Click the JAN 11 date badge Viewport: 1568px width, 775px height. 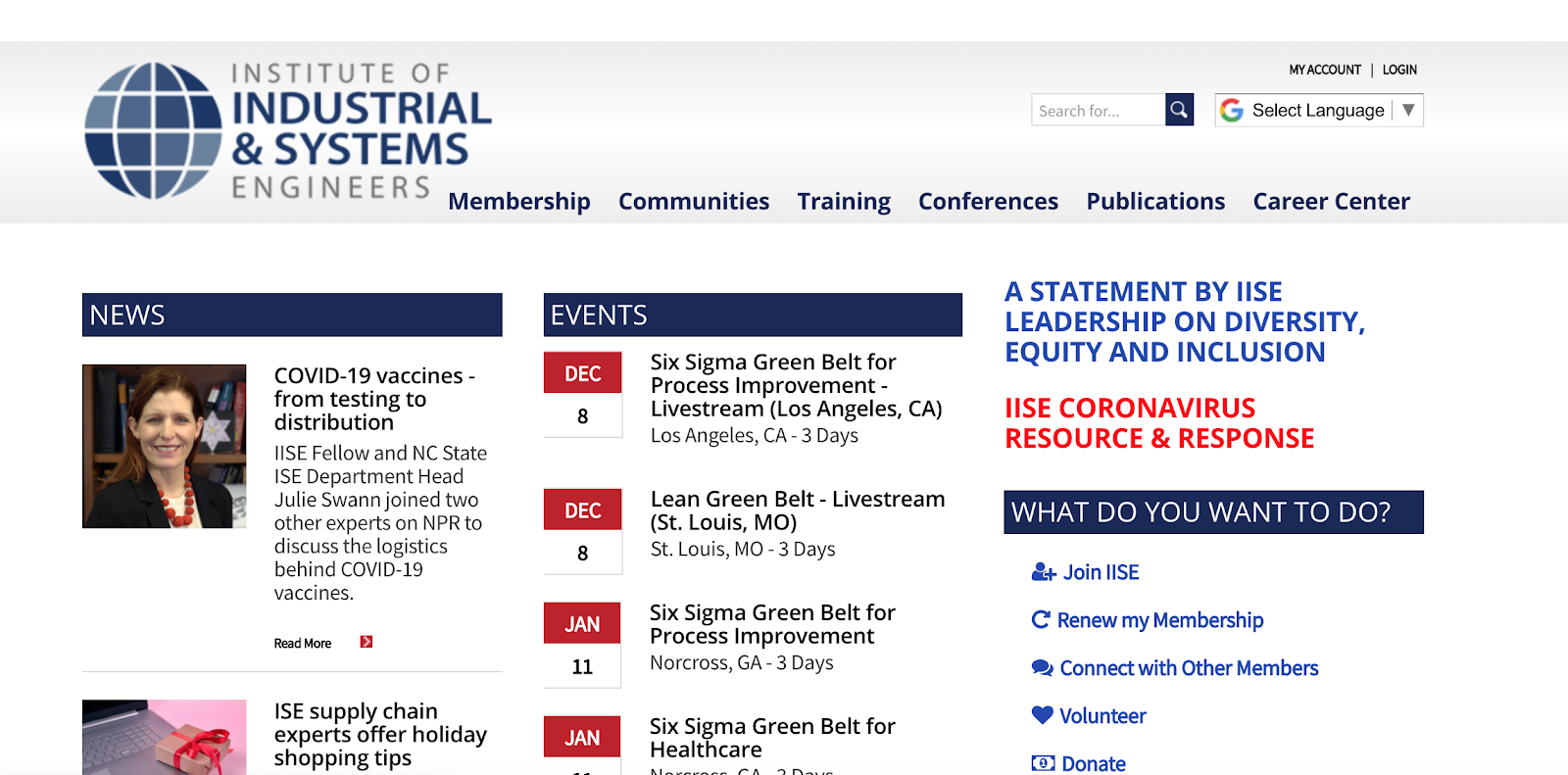[x=582, y=645]
